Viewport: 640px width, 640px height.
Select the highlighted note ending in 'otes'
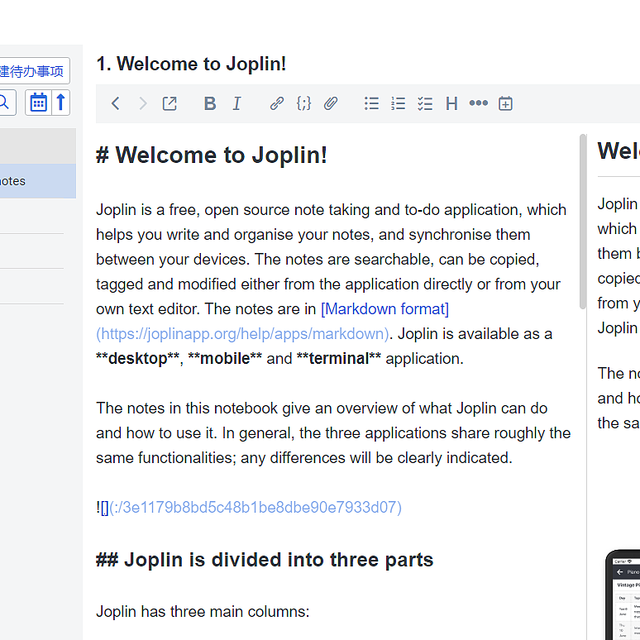[x=37, y=181]
